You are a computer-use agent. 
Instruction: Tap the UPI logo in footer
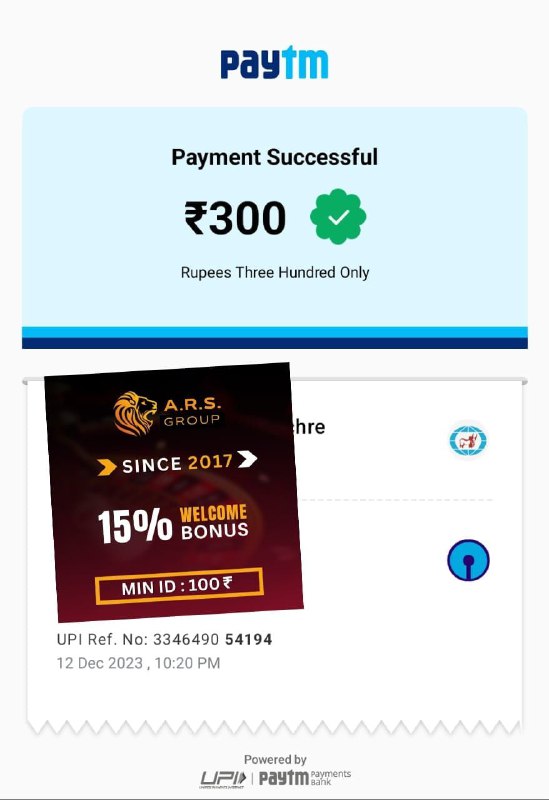[x=222, y=779]
